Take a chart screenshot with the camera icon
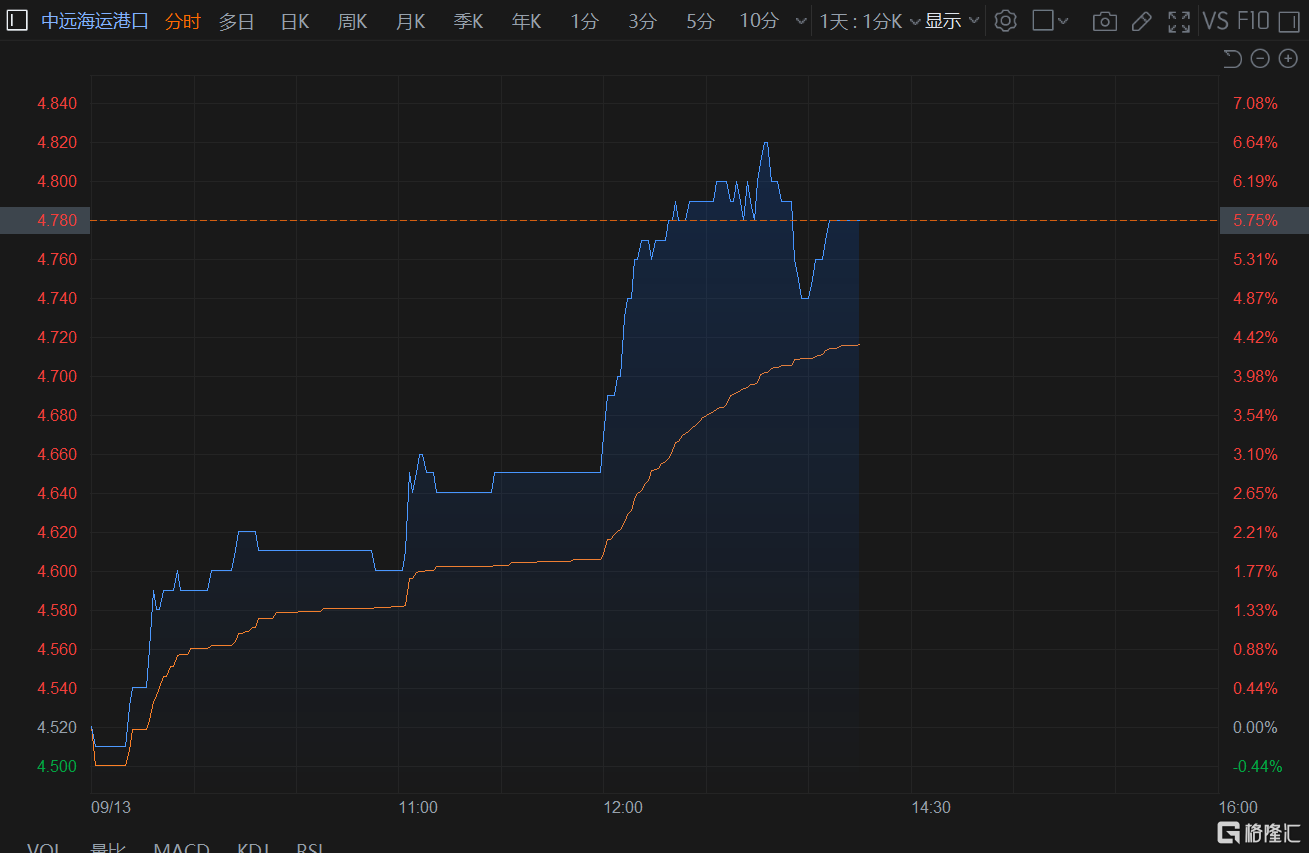This screenshot has width=1309, height=853. pyautogui.click(x=1104, y=21)
